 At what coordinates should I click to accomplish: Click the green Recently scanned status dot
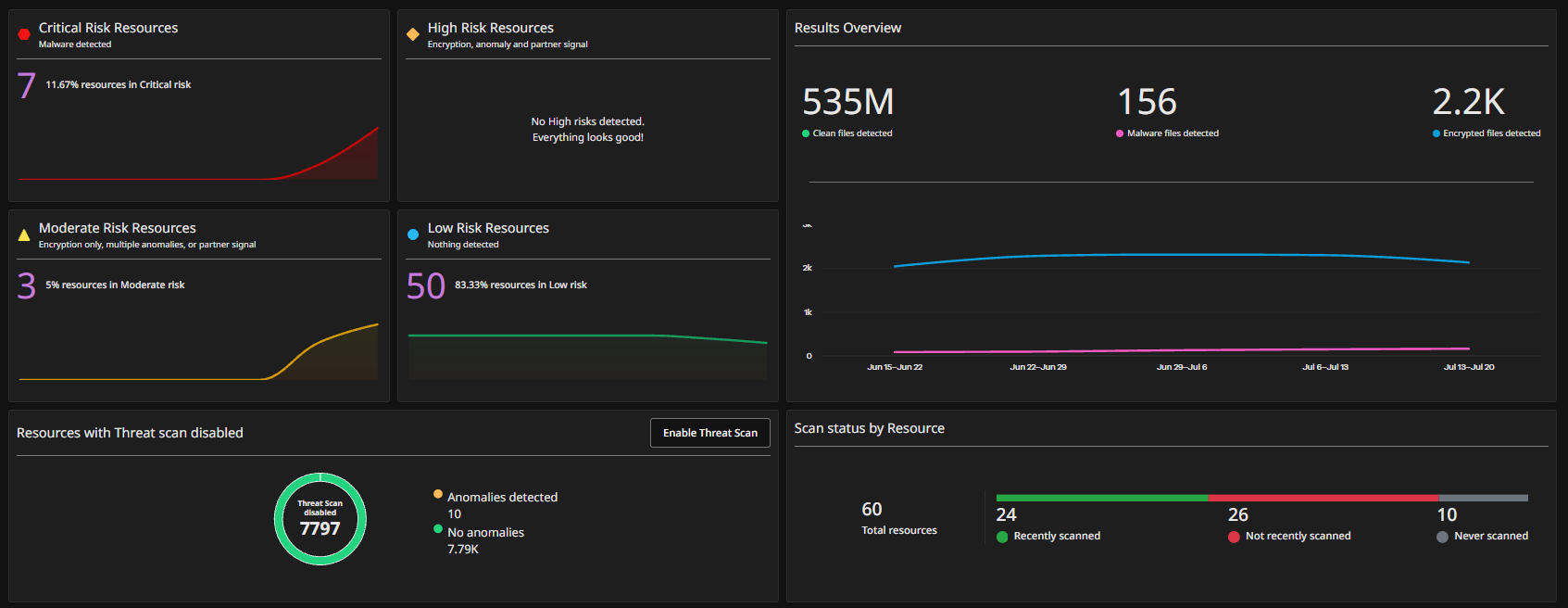click(x=1002, y=537)
